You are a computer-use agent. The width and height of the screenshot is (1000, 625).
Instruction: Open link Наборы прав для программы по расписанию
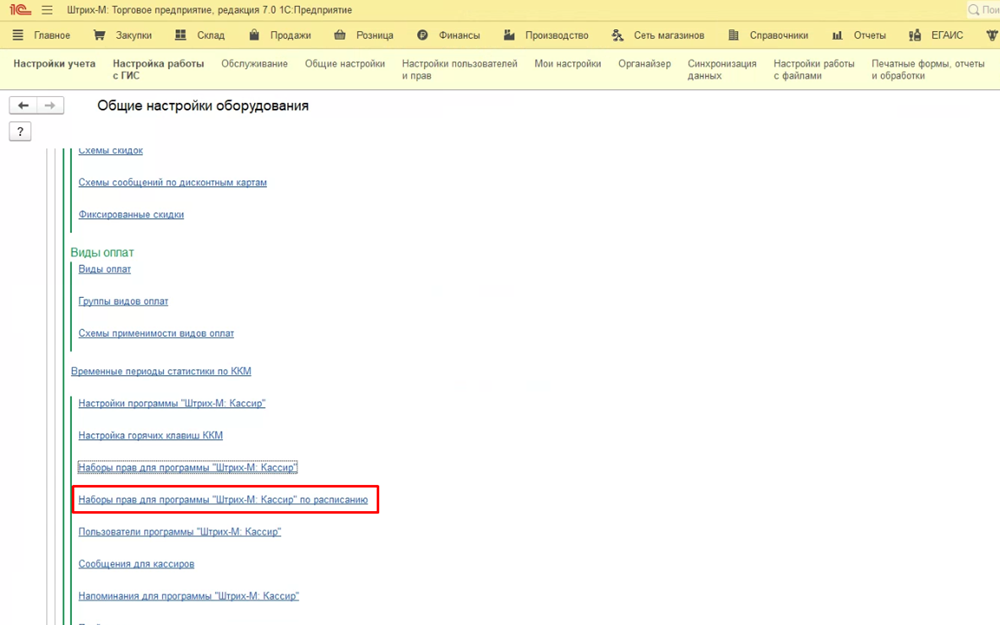pos(223,500)
